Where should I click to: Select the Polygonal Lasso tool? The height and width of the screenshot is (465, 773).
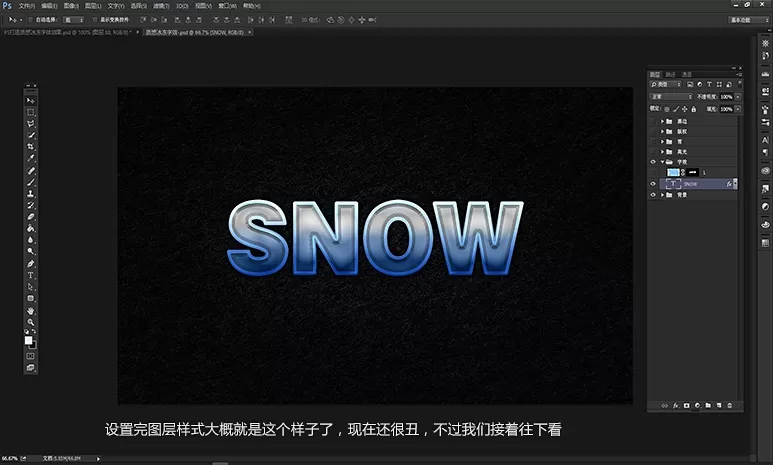tap(31, 123)
